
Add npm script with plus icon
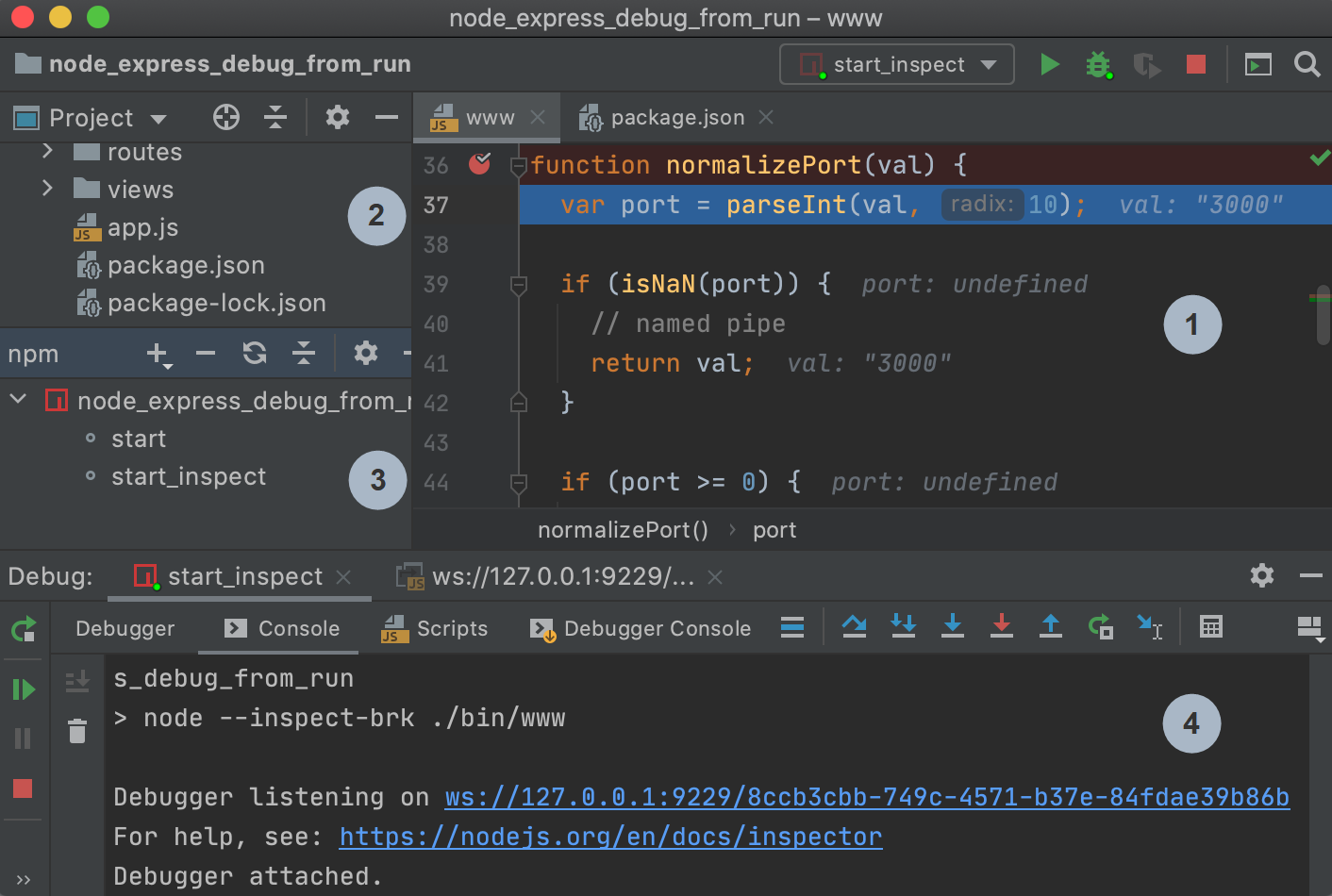[158, 354]
